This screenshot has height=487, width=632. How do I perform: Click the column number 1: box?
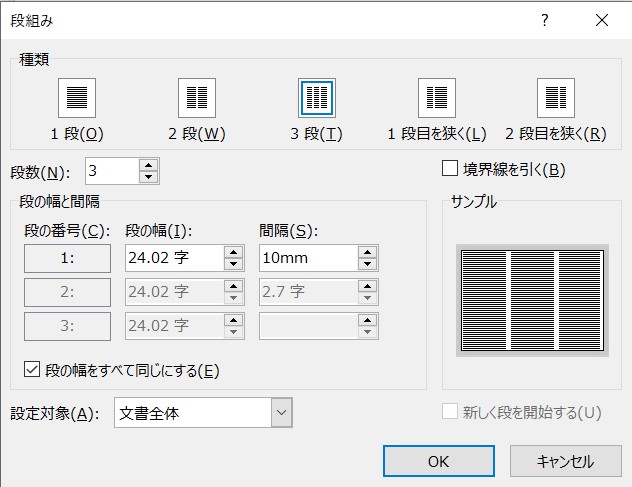click(x=67, y=258)
